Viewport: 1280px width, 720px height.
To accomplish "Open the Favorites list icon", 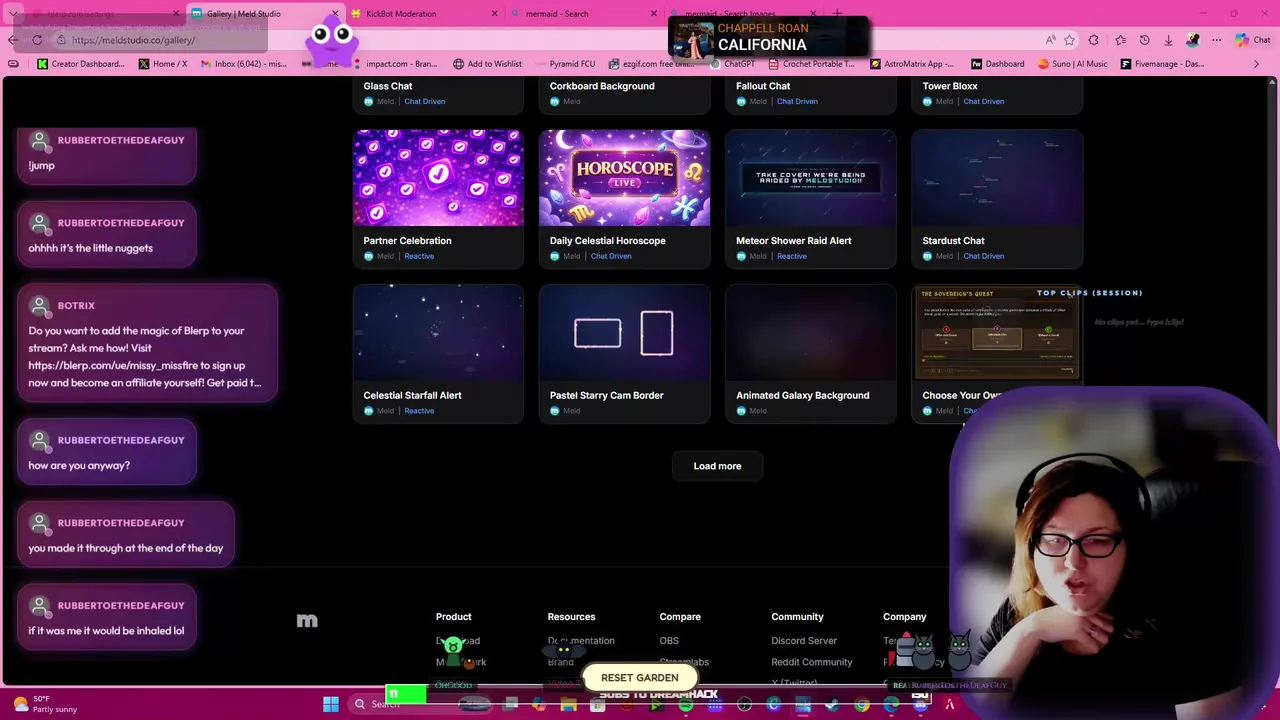I will pos(1120,40).
